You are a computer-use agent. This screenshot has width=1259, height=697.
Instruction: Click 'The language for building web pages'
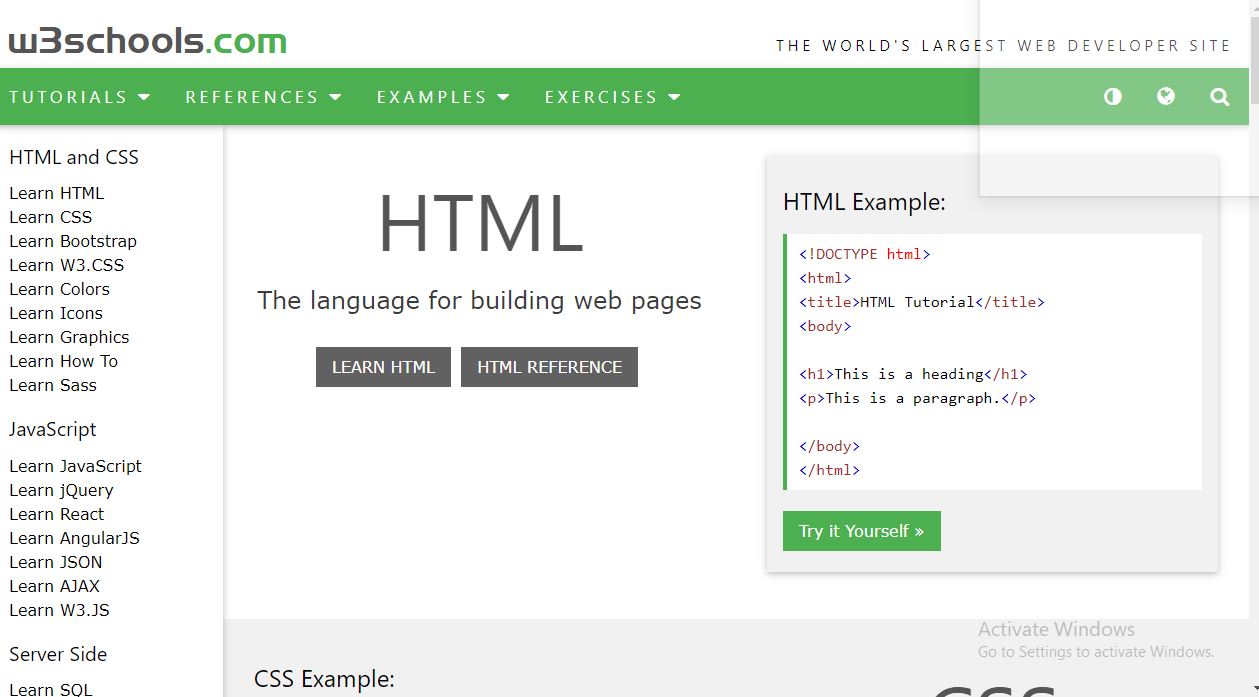479,300
